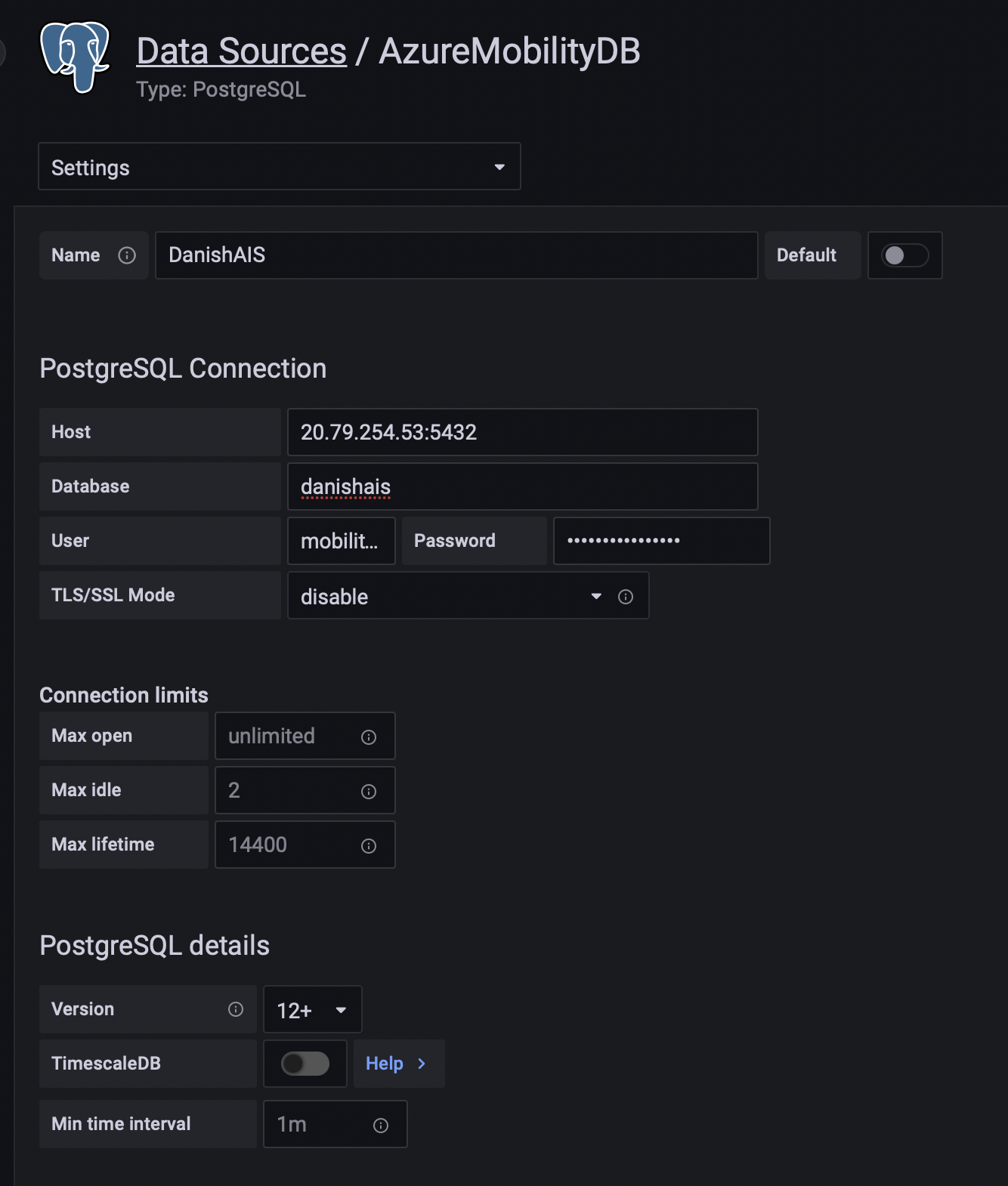Click the info icon in Min time interval
This screenshot has width=1008, height=1186.
pyautogui.click(x=381, y=1125)
